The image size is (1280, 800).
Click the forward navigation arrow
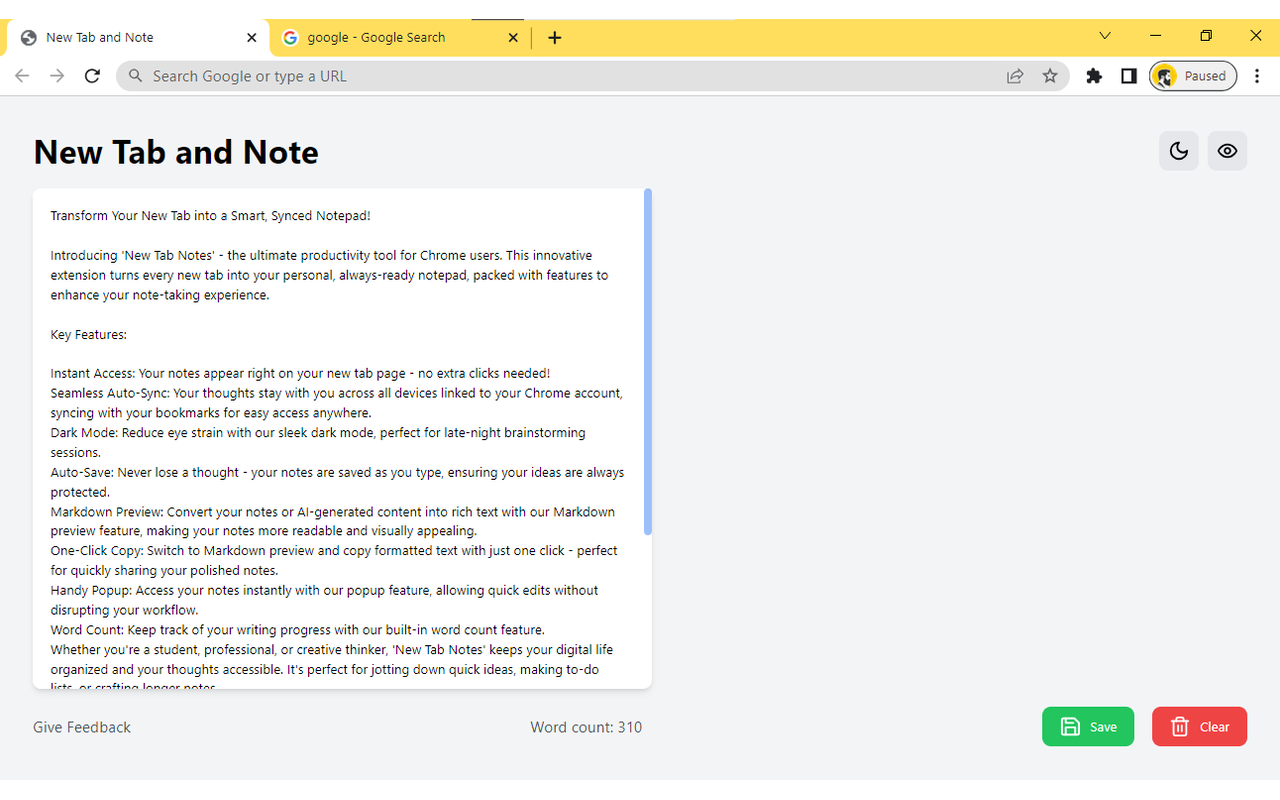click(x=57, y=75)
